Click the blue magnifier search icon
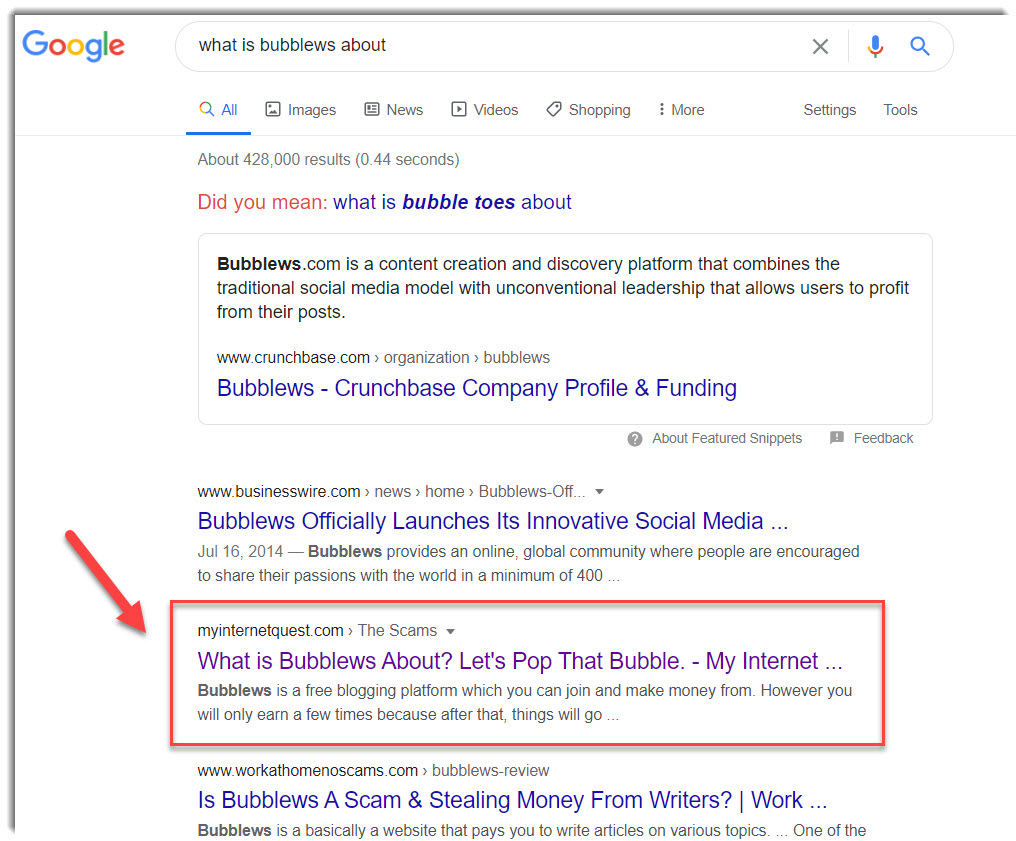Image resolution: width=1016 pixels, height=841 pixels. pyautogui.click(x=920, y=46)
